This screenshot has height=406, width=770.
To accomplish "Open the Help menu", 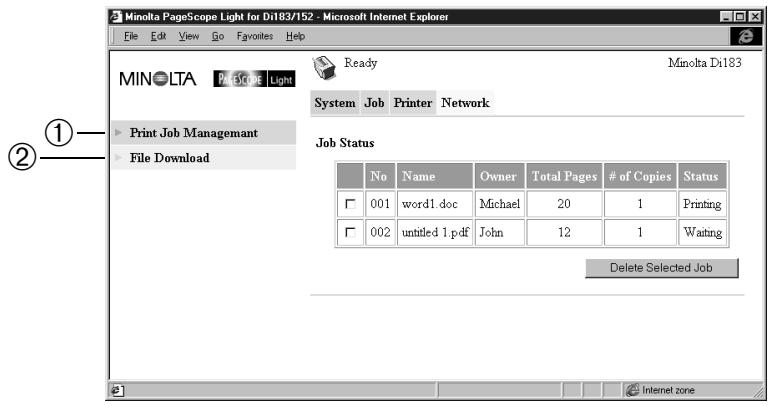I will pos(296,36).
